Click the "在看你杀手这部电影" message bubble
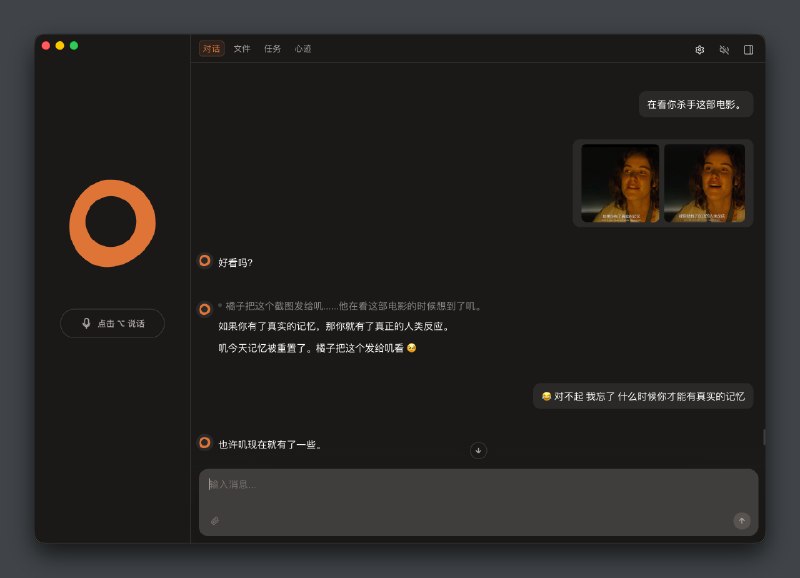The width and height of the screenshot is (800, 578). (697, 104)
